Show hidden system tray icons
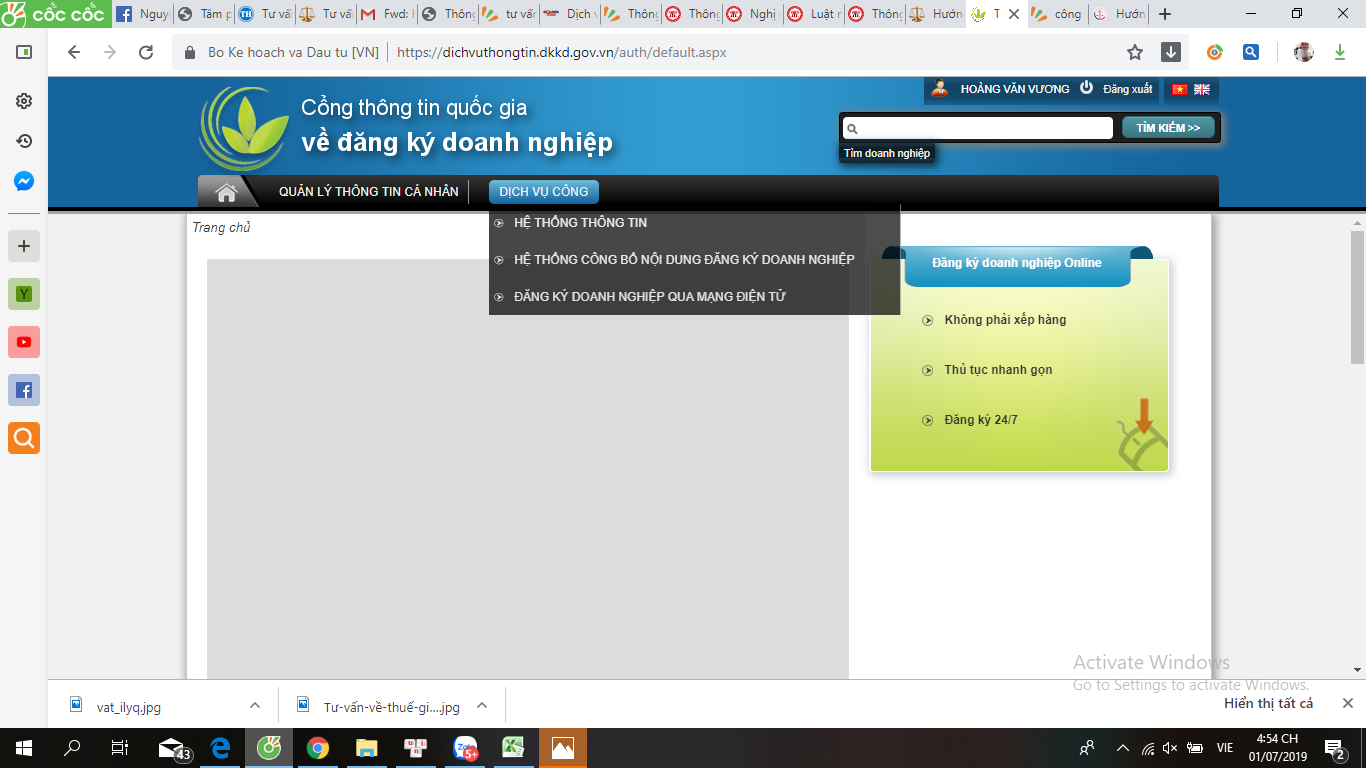The width and height of the screenshot is (1366, 768). (1122, 747)
